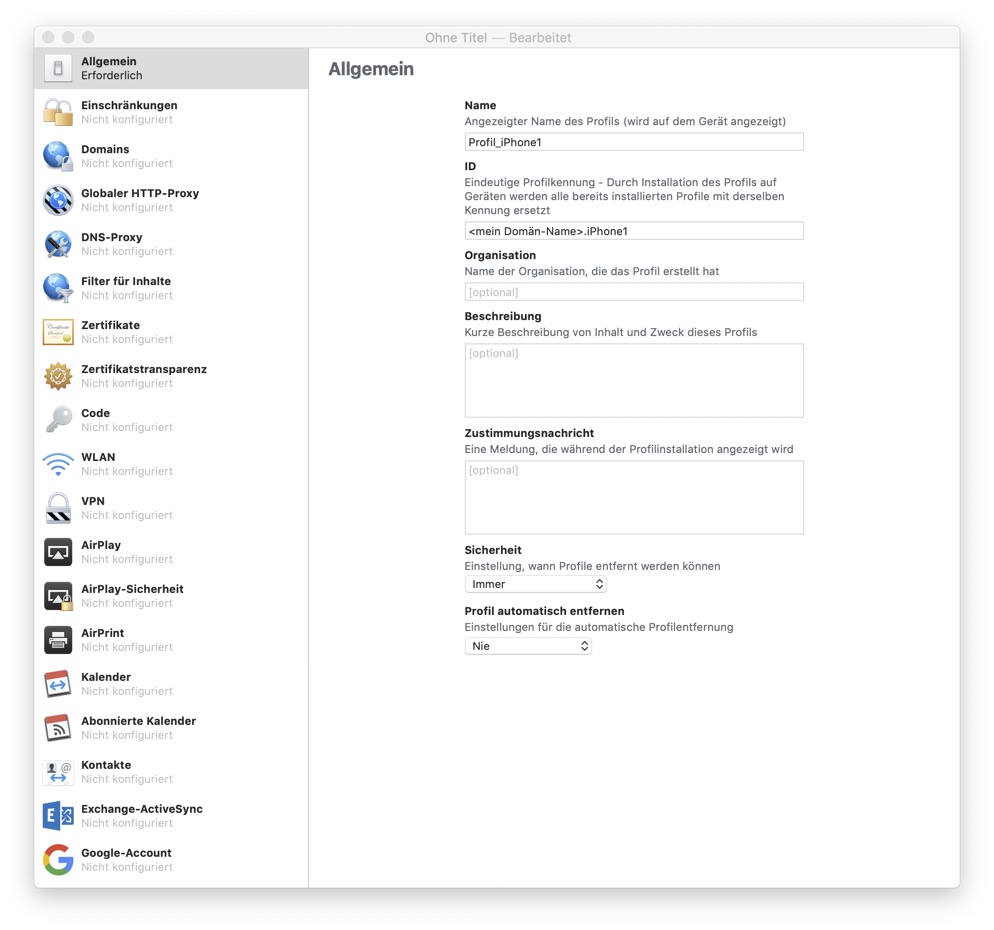
Task: Click the Globaler HTTP-Proxy icon
Action: click(x=57, y=200)
